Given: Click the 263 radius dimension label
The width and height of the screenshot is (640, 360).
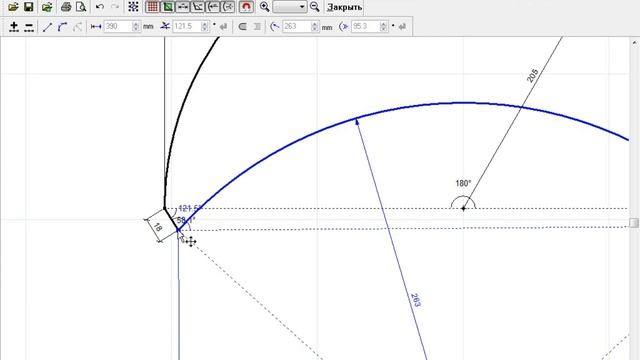Looking at the screenshot, I should 415,300.
